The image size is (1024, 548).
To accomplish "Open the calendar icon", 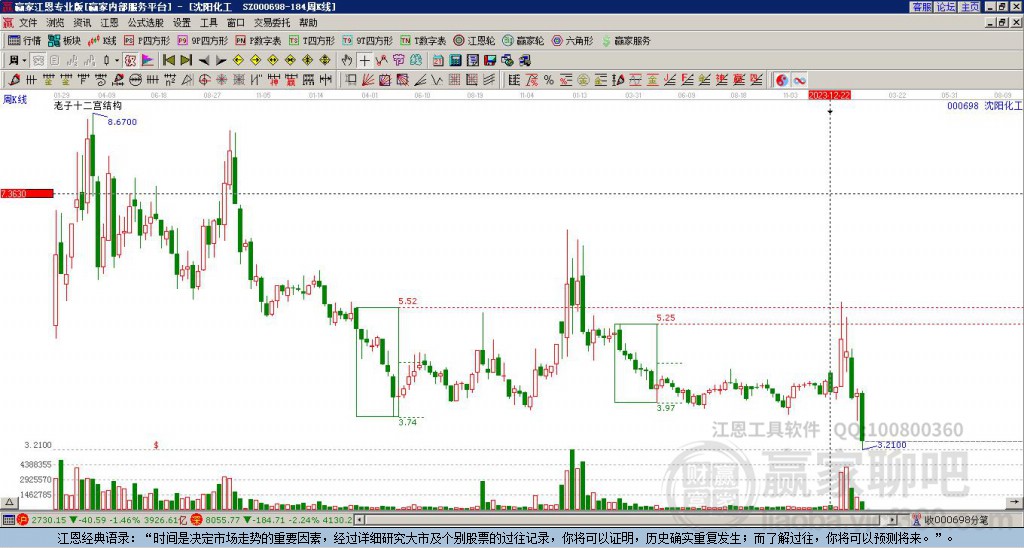I will pos(438,61).
